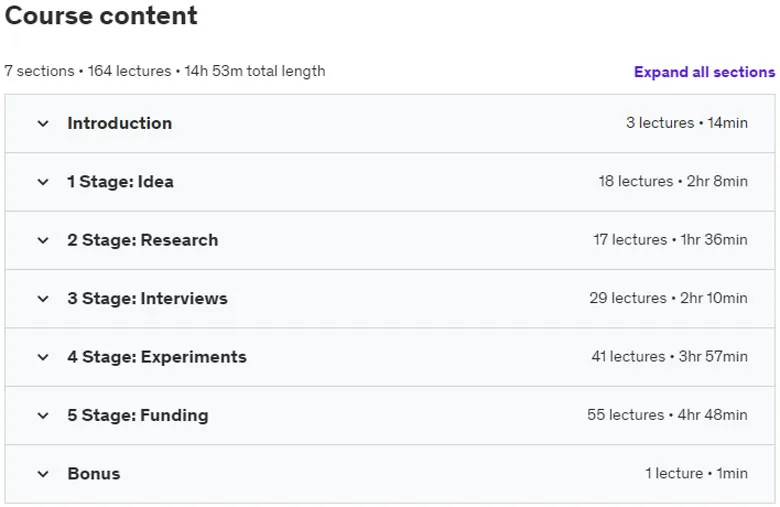Select the 4 Stage: Experiments title

tap(157, 357)
